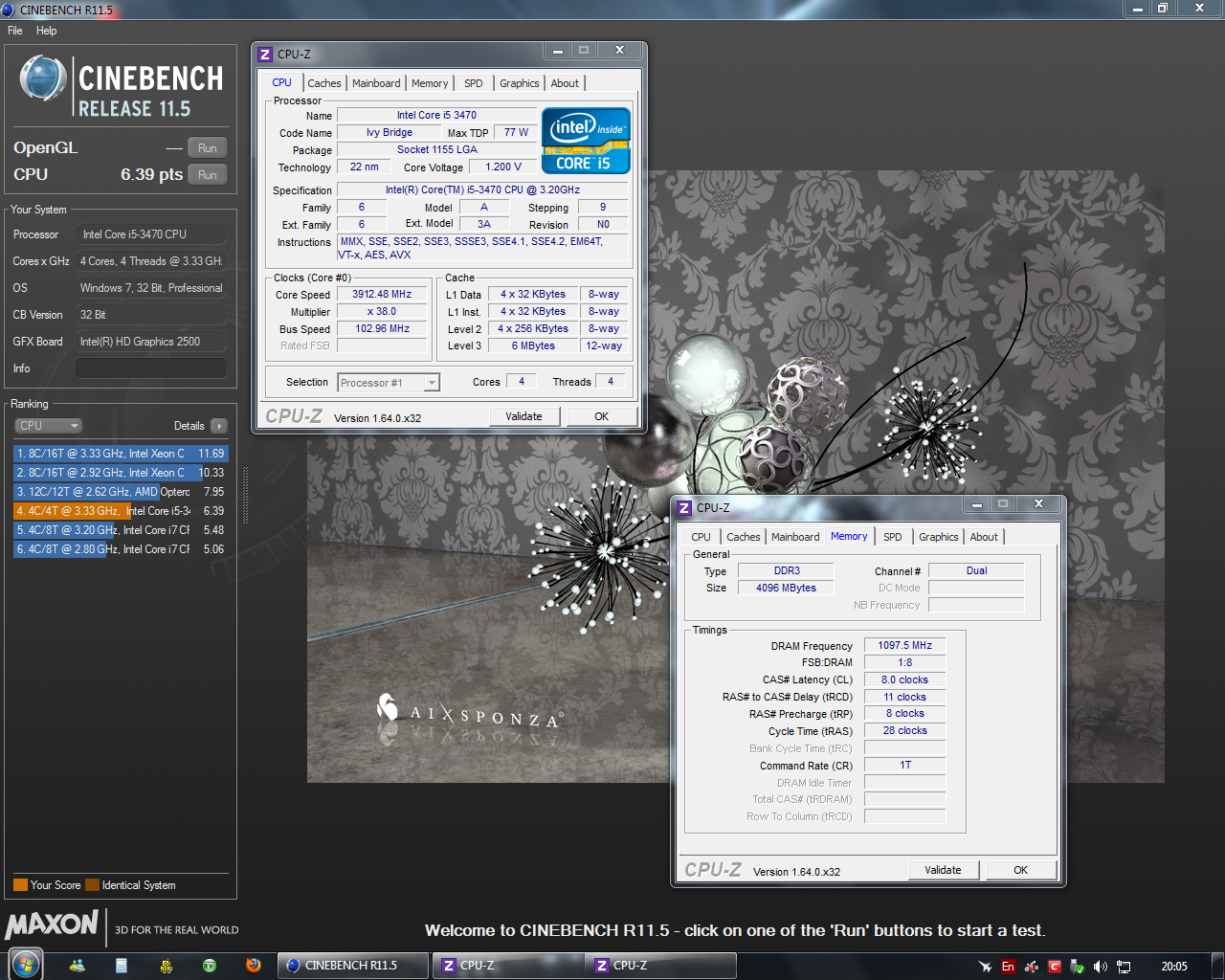Click the Core Speed value 3912.48 MHz

382,295
